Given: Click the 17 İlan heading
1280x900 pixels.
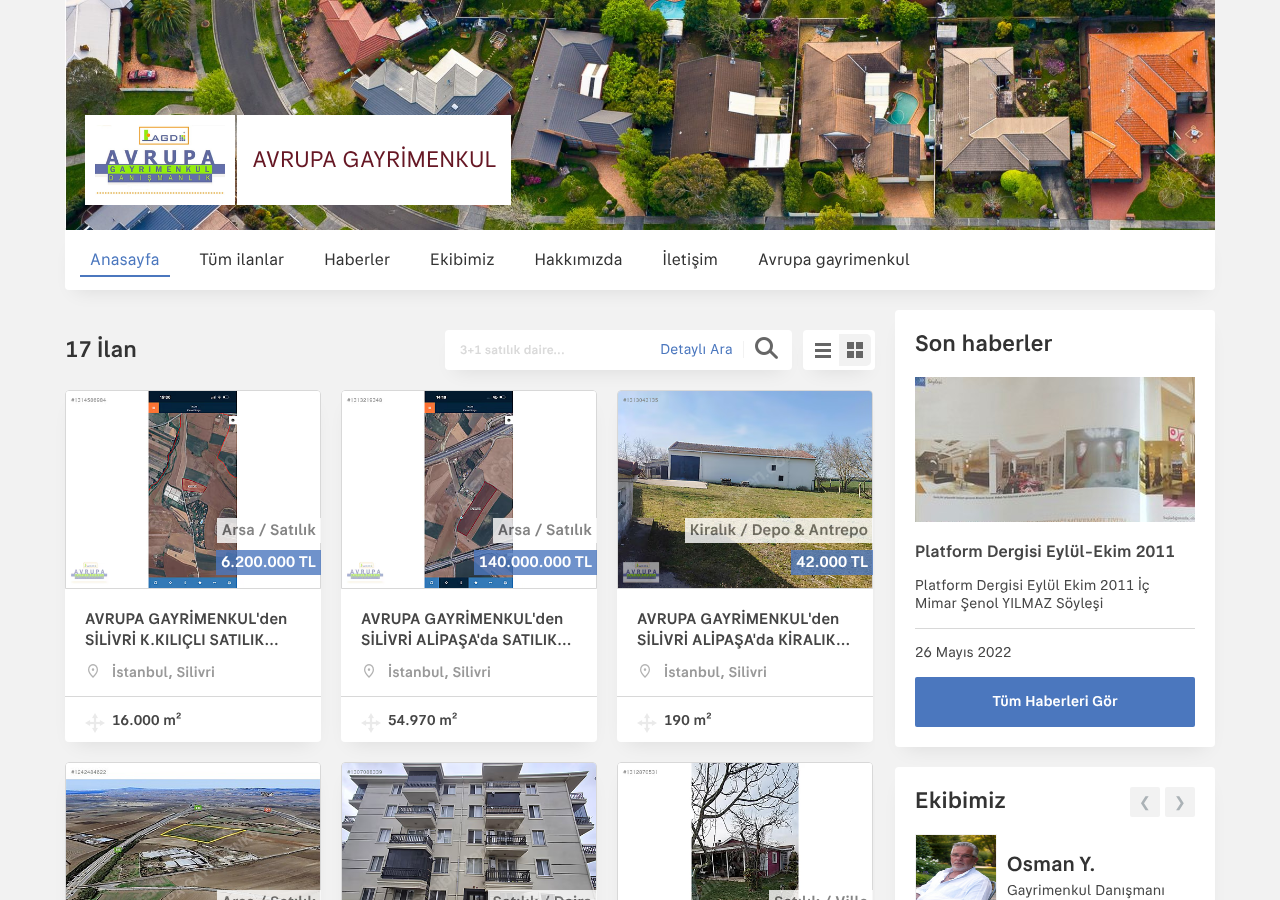Looking at the screenshot, I should 101,349.
